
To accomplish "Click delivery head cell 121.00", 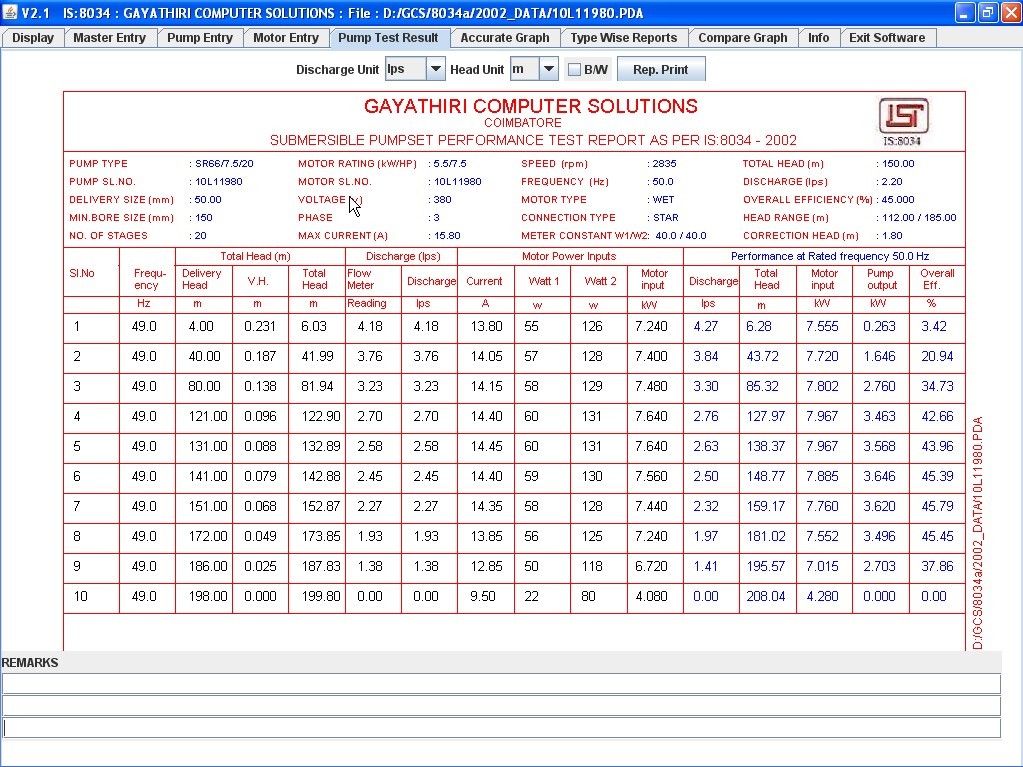I will click(208, 416).
